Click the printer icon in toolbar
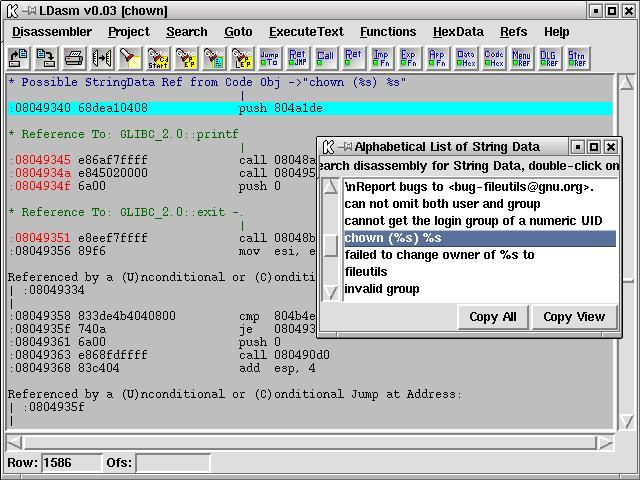This screenshot has width=640, height=480. (x=74, y=58)
